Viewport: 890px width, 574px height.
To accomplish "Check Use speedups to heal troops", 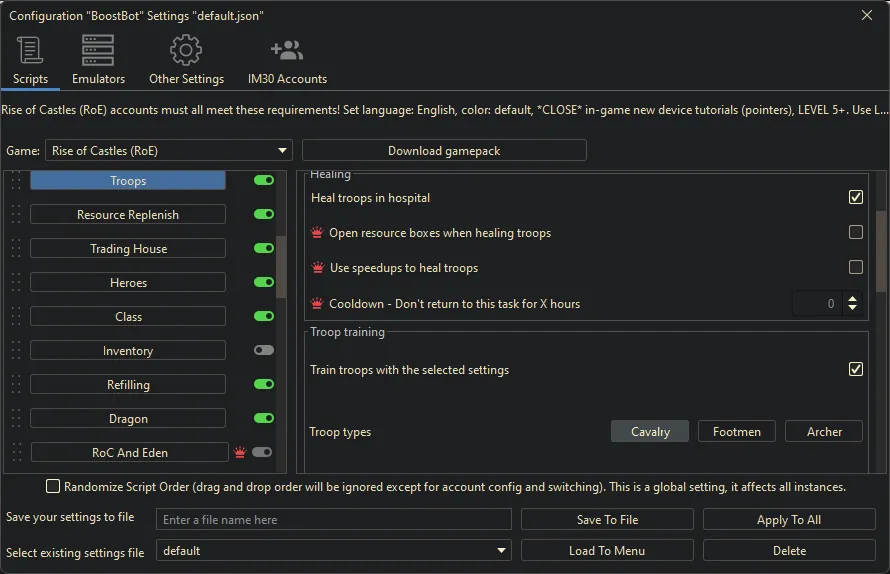I will coord(856,267).
